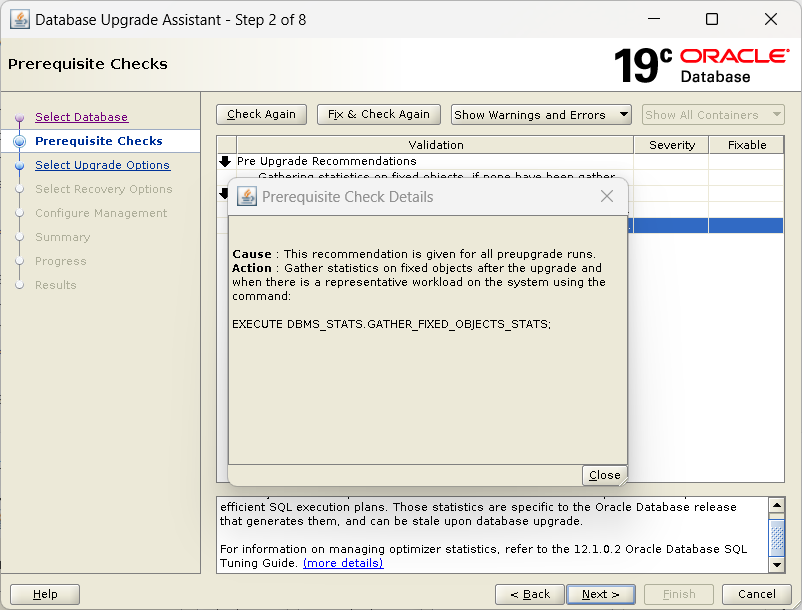Go to Select Upgrade Options step
This screenshot has width=802, height=610.
102,165
